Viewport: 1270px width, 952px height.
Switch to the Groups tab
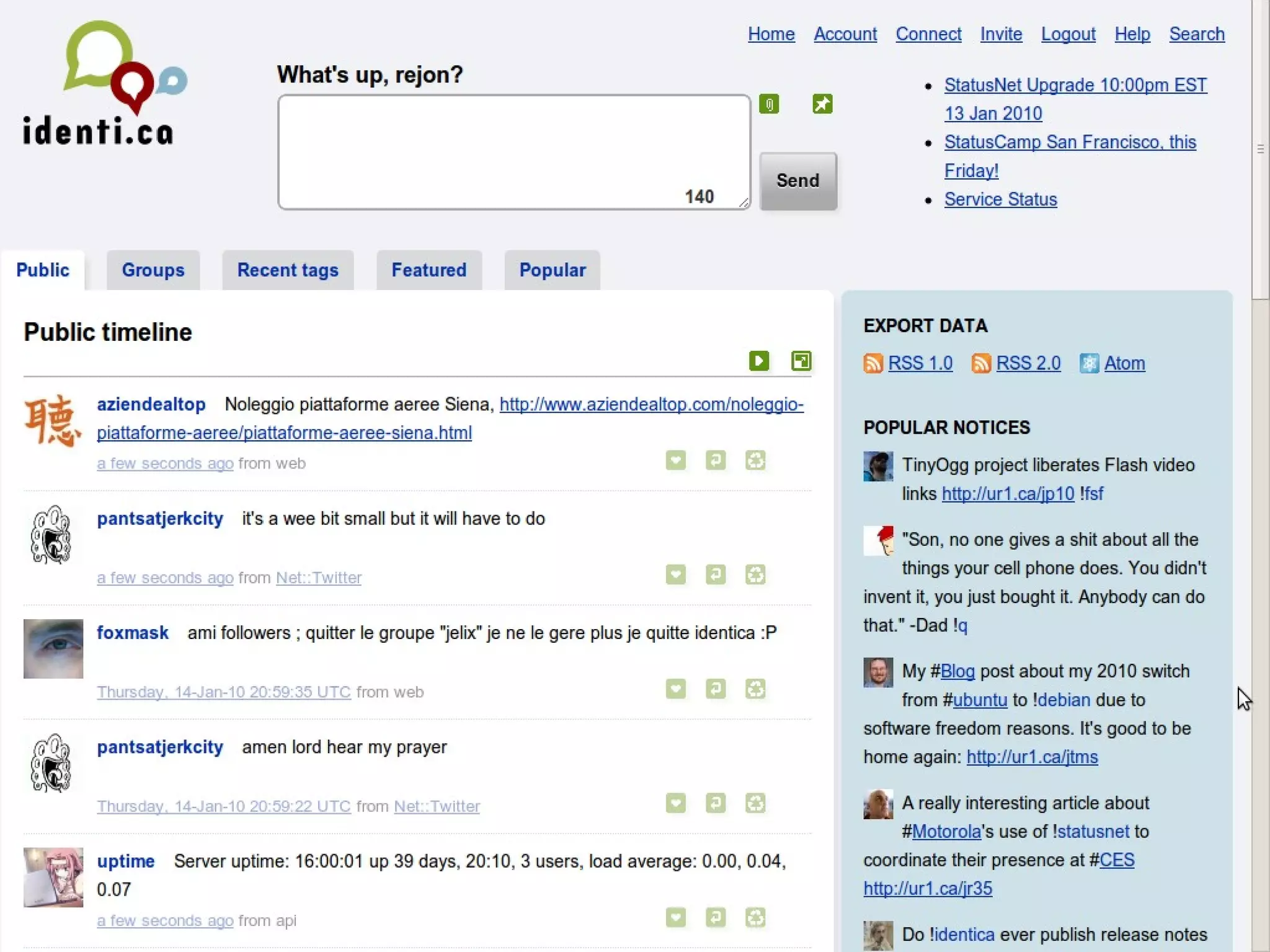pyautogui.click(x=153, y=270)
